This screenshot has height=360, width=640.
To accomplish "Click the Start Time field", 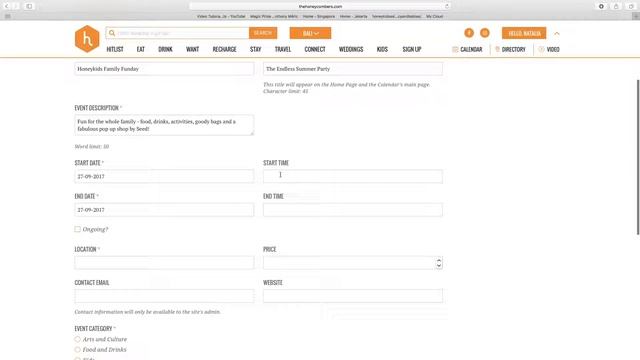I will pos(353,176).
